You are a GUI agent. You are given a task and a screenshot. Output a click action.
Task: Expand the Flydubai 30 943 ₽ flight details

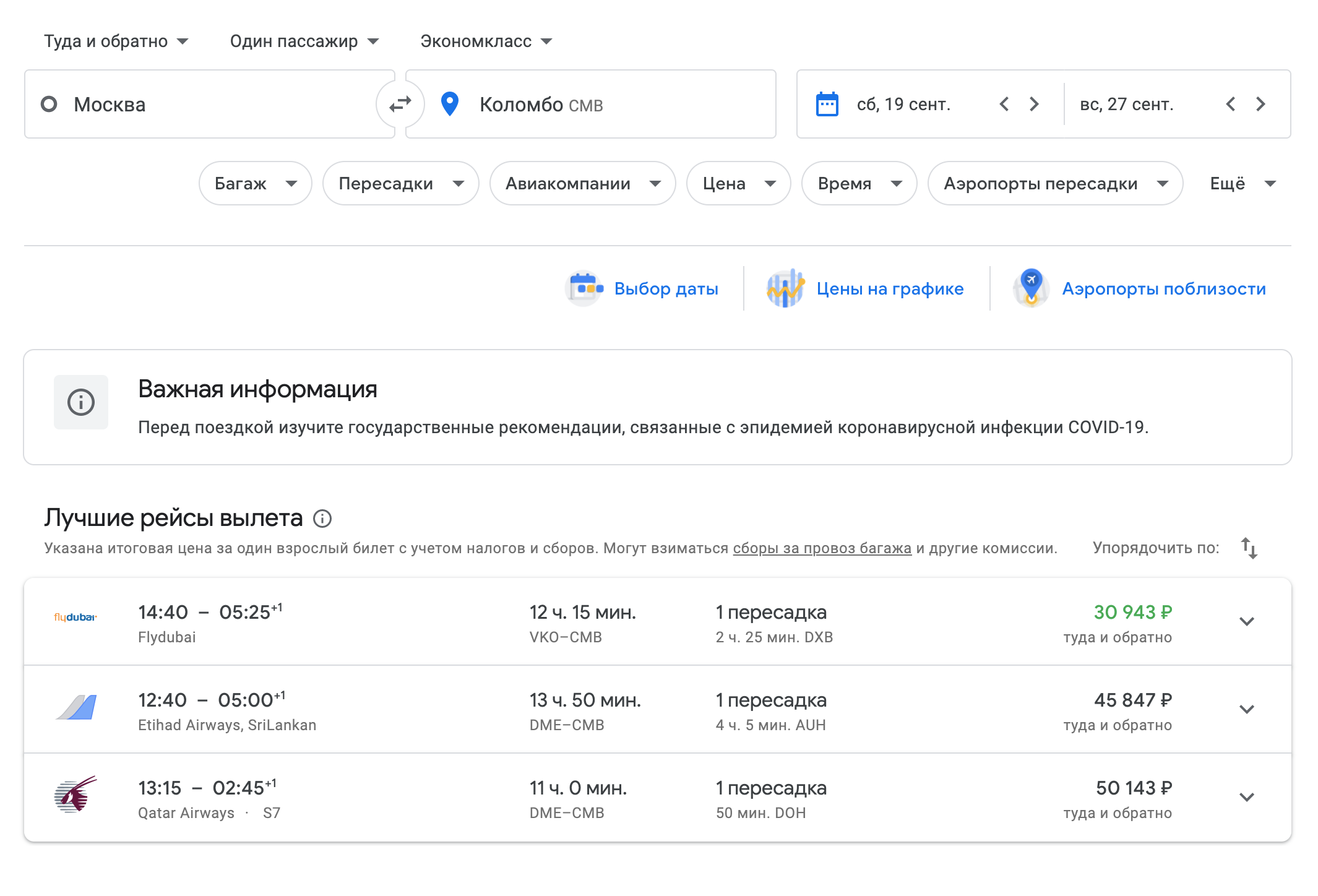(x=1247, y=622)
